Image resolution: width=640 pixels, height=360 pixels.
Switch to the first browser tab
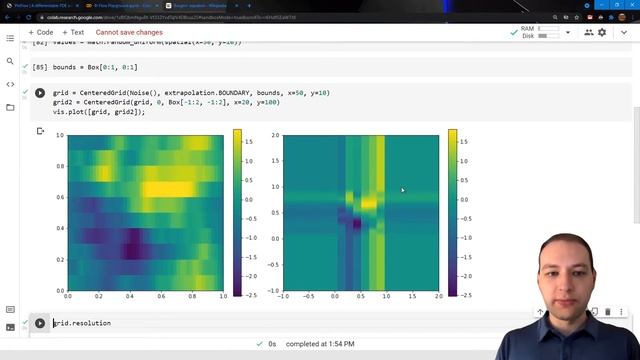pyautogui.click(x=41, y=6)
